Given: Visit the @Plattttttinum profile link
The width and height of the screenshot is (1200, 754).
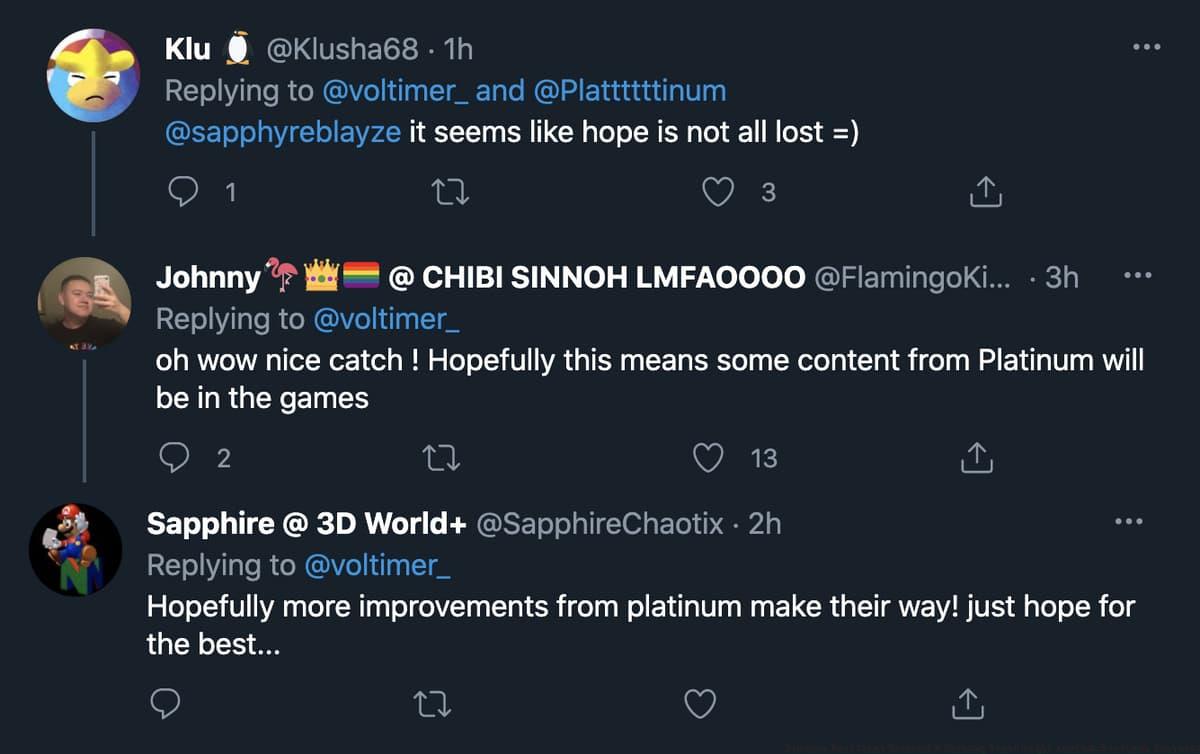Looking at the screenshot, I should click(630, 90).
